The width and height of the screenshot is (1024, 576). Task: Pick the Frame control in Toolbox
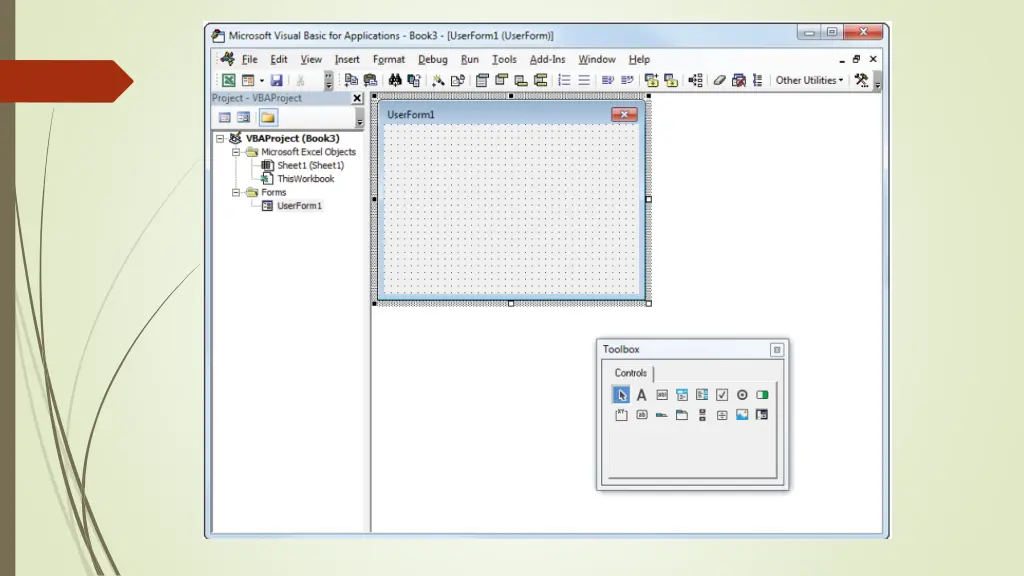tap(621, 415)
